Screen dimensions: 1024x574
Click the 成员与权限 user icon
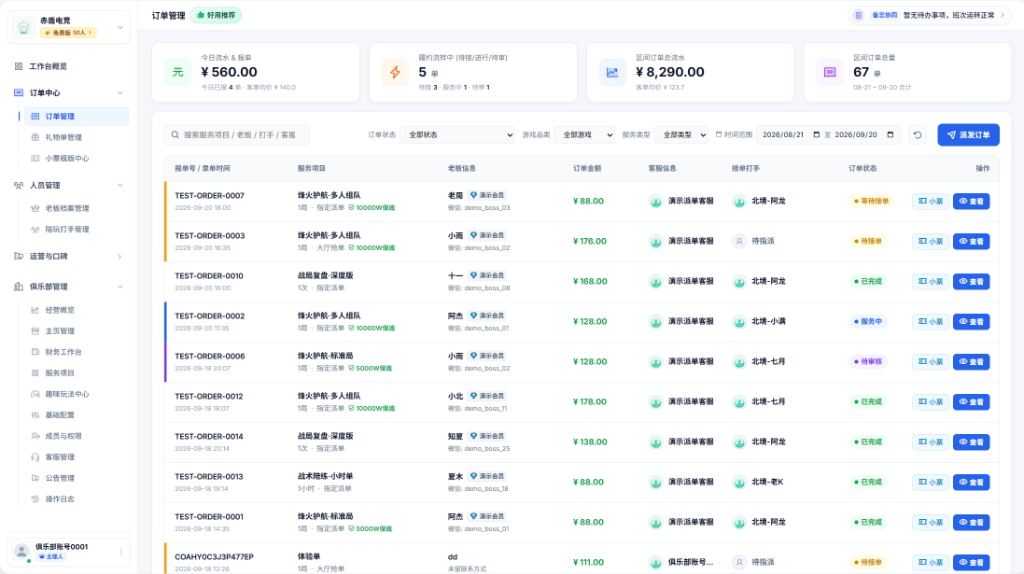(x=35, y=436)
